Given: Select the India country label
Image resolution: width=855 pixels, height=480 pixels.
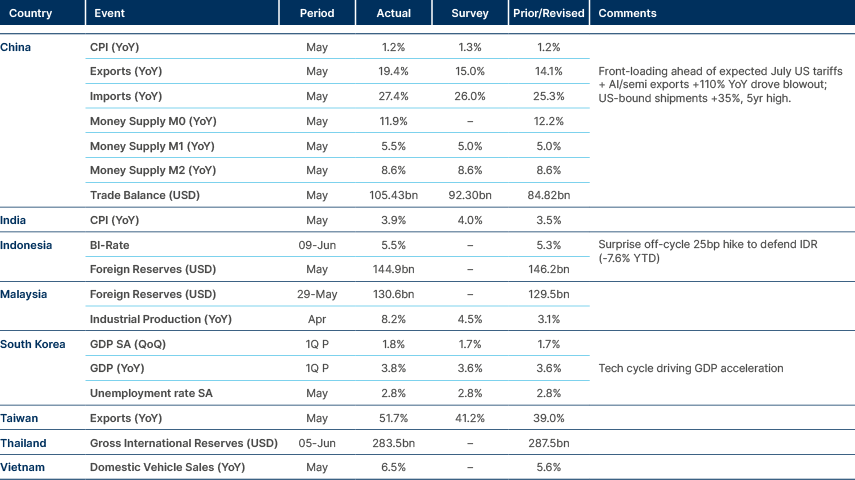Looking at the screenshot, I should [13, 220].
